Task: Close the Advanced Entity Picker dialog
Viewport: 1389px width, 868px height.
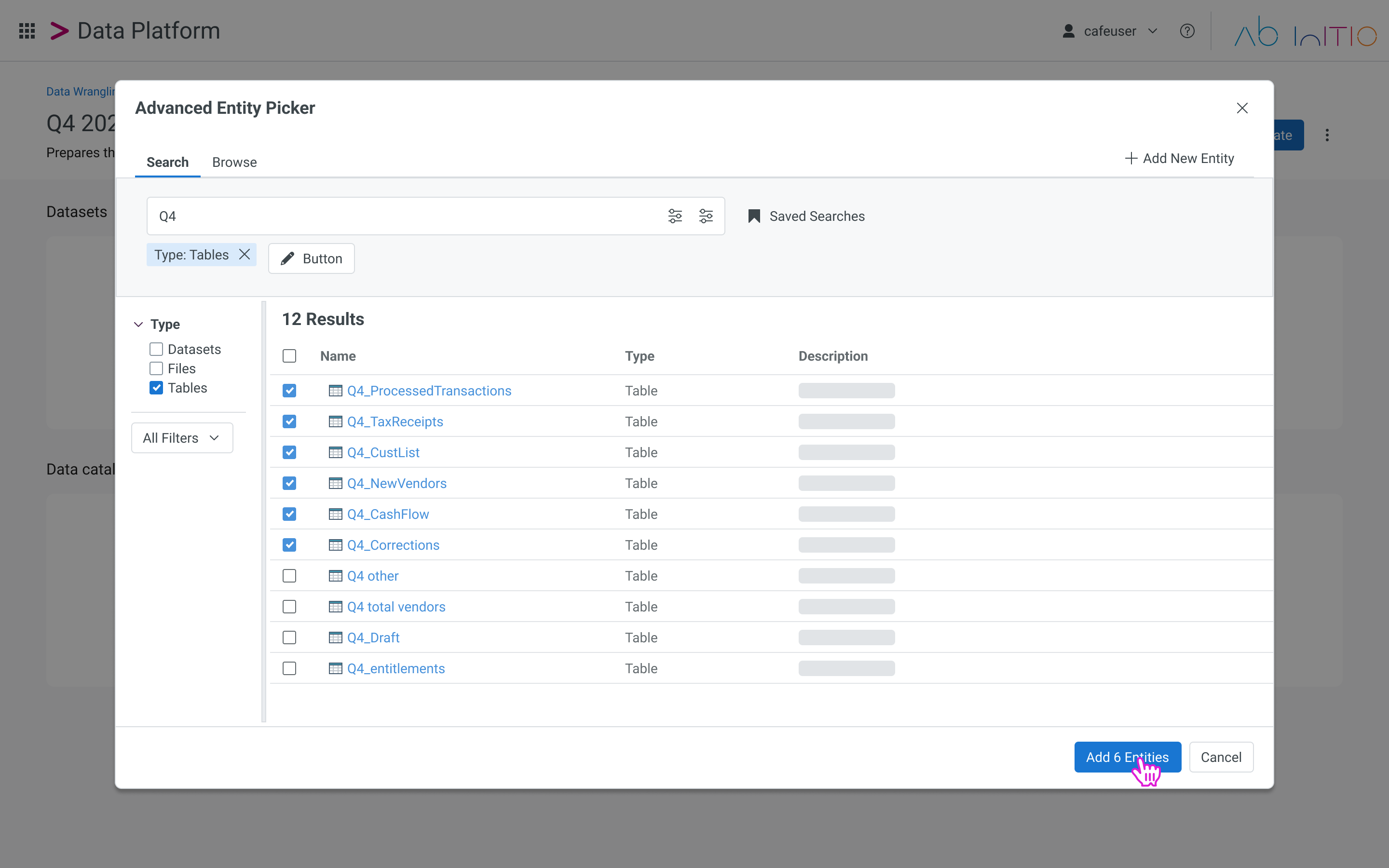Action: [1242, 108]
